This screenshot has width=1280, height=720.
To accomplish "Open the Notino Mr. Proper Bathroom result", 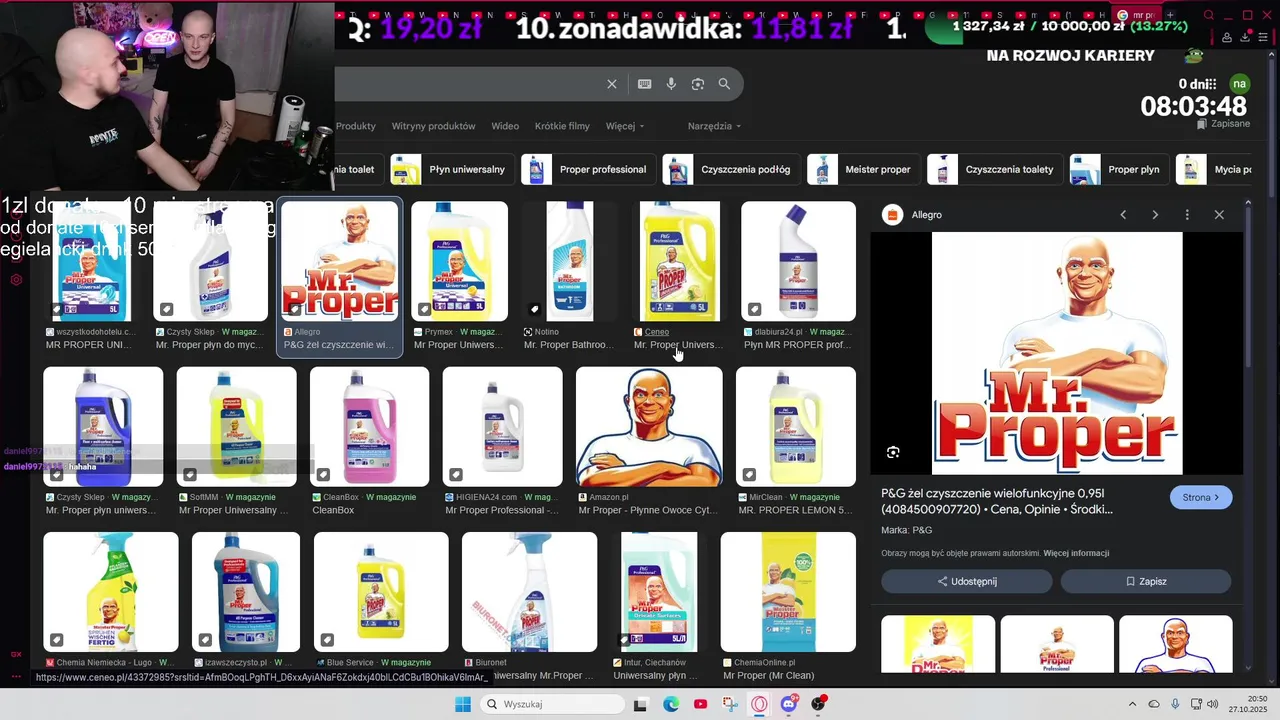I will [570, 261].
